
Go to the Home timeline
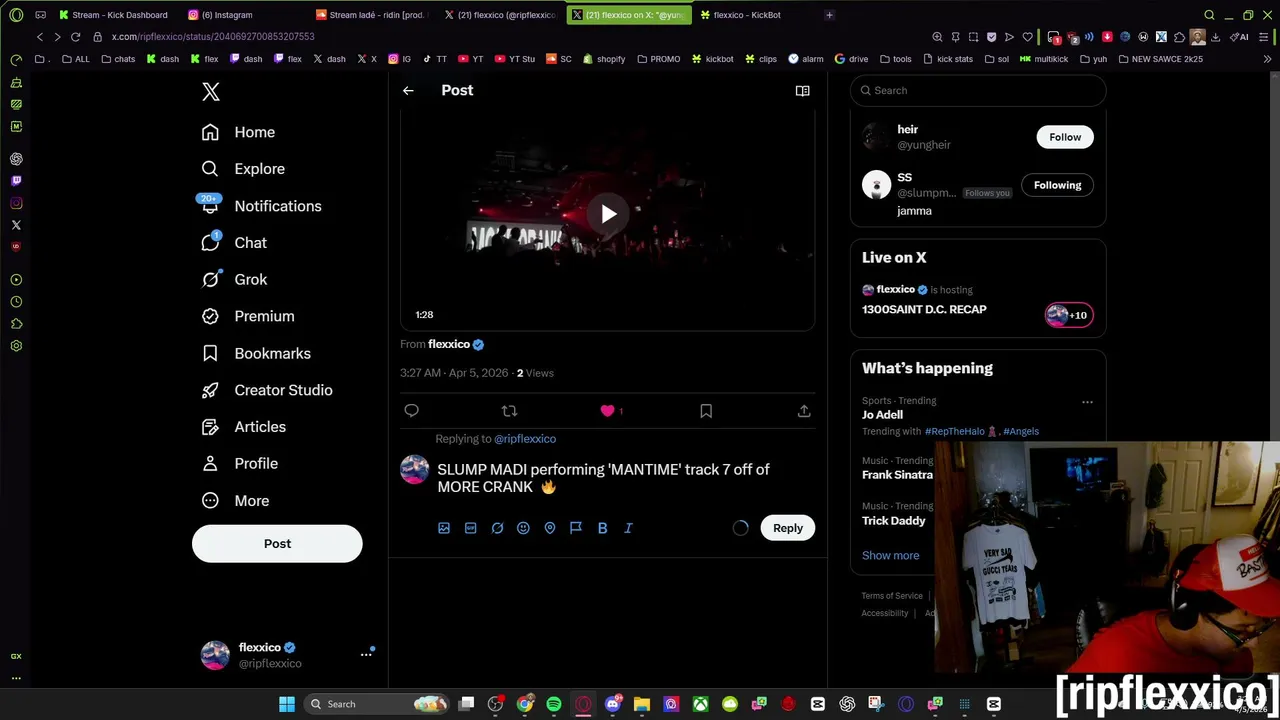238,132
